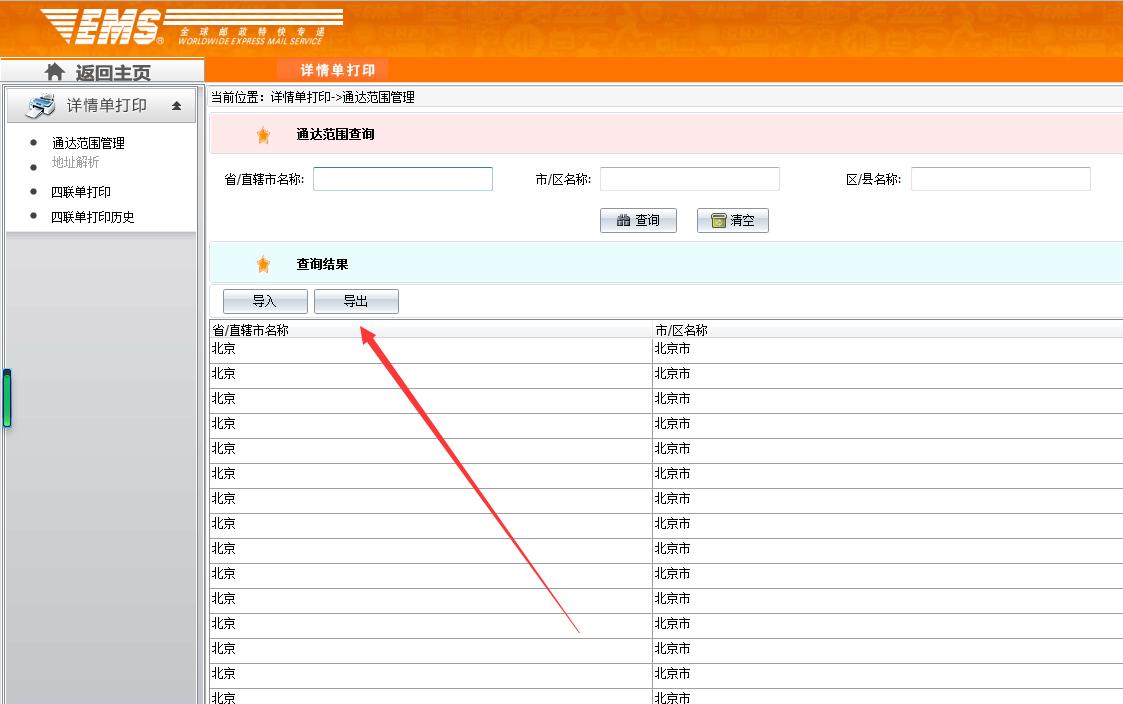Click the 导出 export button
The height and width of the screenshot is (704, 1123).
pyautogui.click(x=356, y=301)
